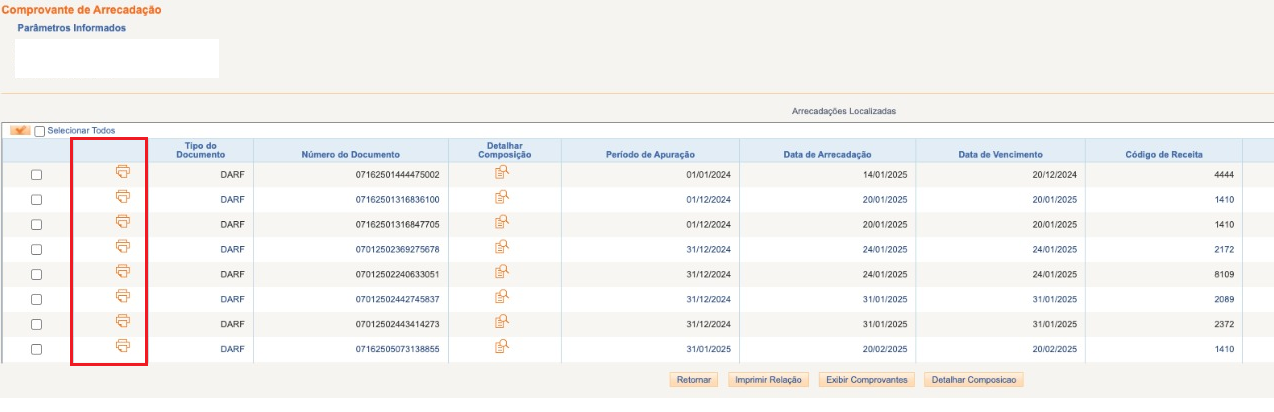Click the print icon for document 07162505073138855
The image size is (1274, 412).
coord(123,346)
